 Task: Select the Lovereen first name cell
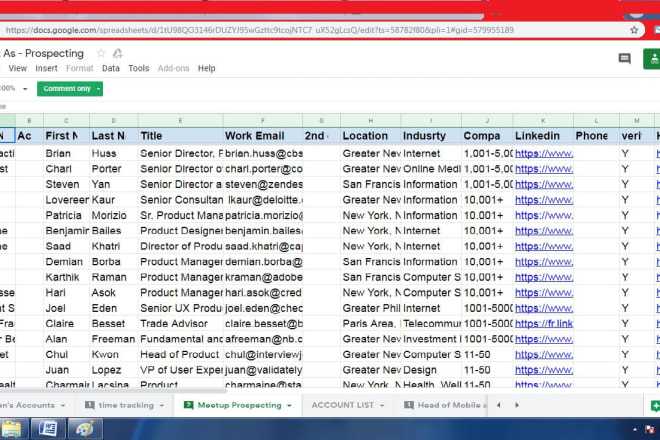[x=66, y=200]
